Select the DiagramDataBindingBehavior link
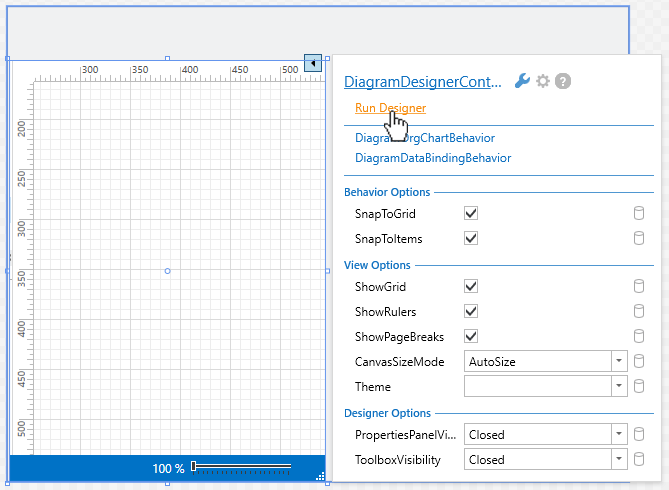The height and width of the screenshot is (490, 669). pyautogui.click(x=432, y=158)
